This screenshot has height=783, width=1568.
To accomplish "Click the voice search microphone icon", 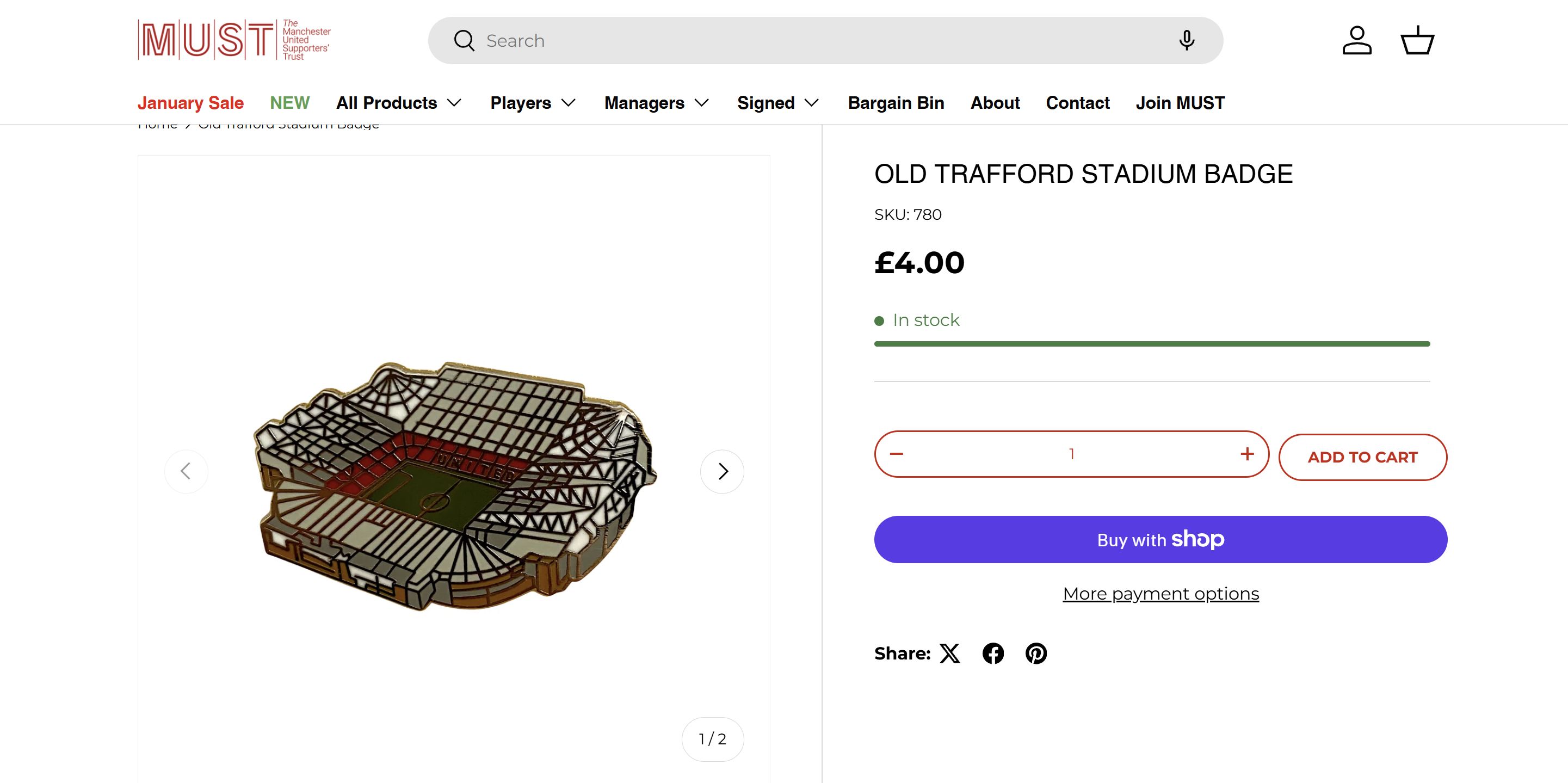I will (1186, 40).
